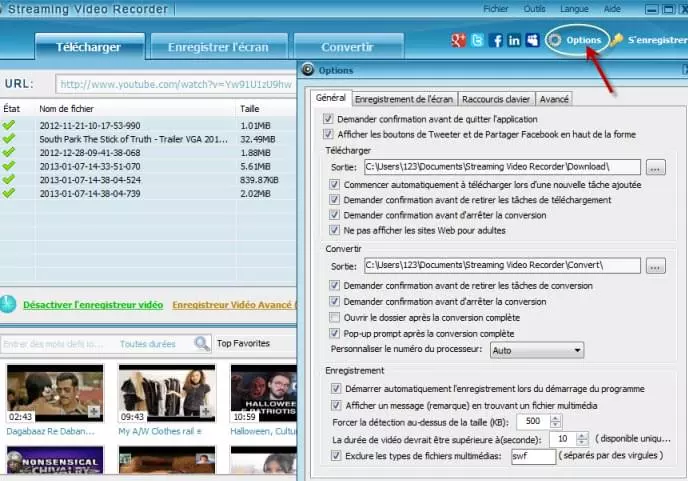Open the My A/W Clothes rail thumbnail
The height and width of the screenshot is (481, 688).
167,393
